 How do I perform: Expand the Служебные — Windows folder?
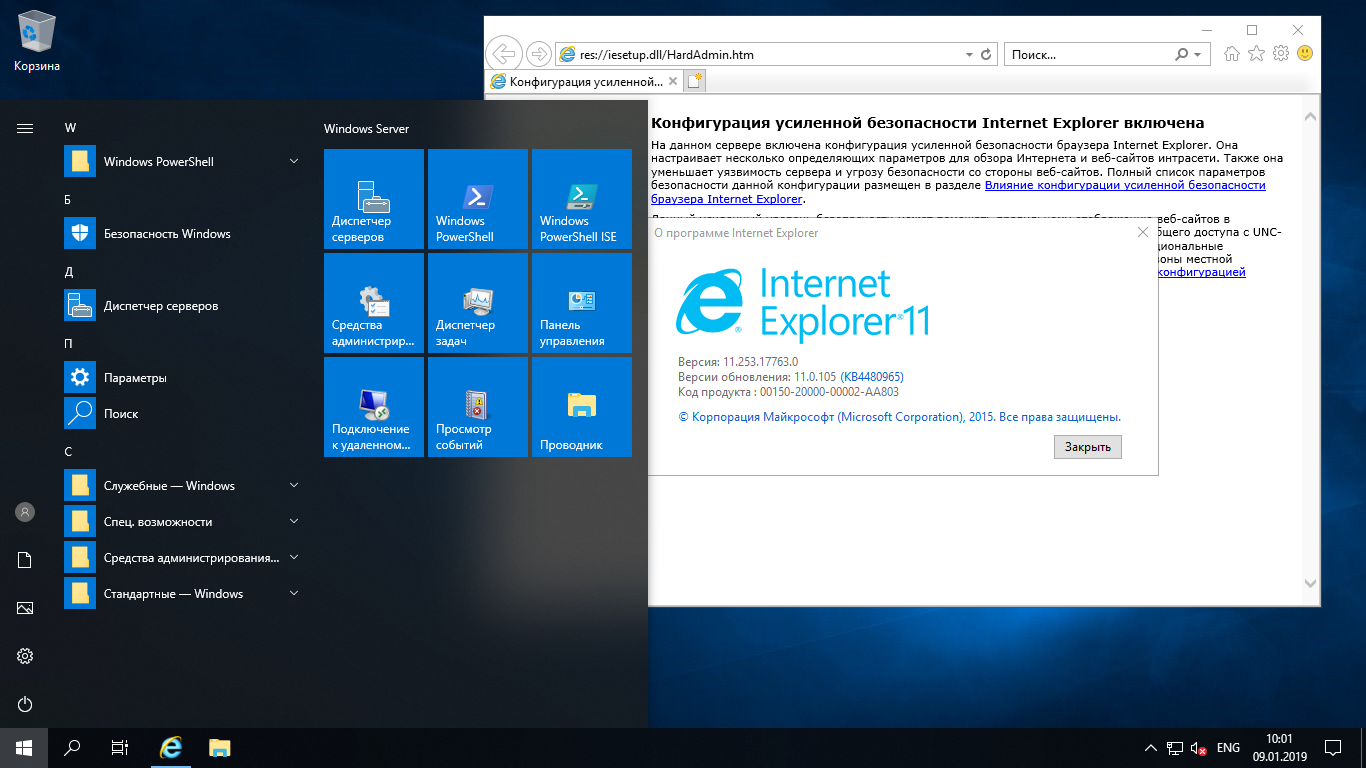[x=294, y=486]
